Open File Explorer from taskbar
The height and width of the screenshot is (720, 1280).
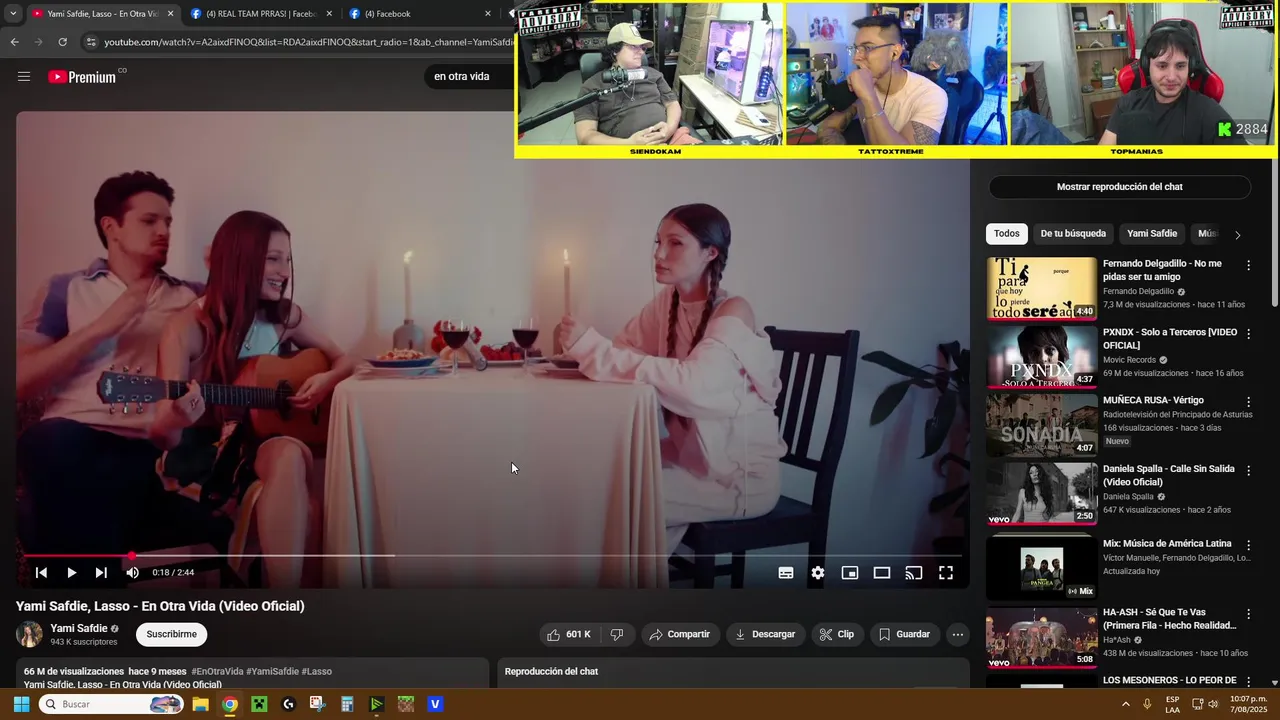pyautogui.click(x=200, y=704)
